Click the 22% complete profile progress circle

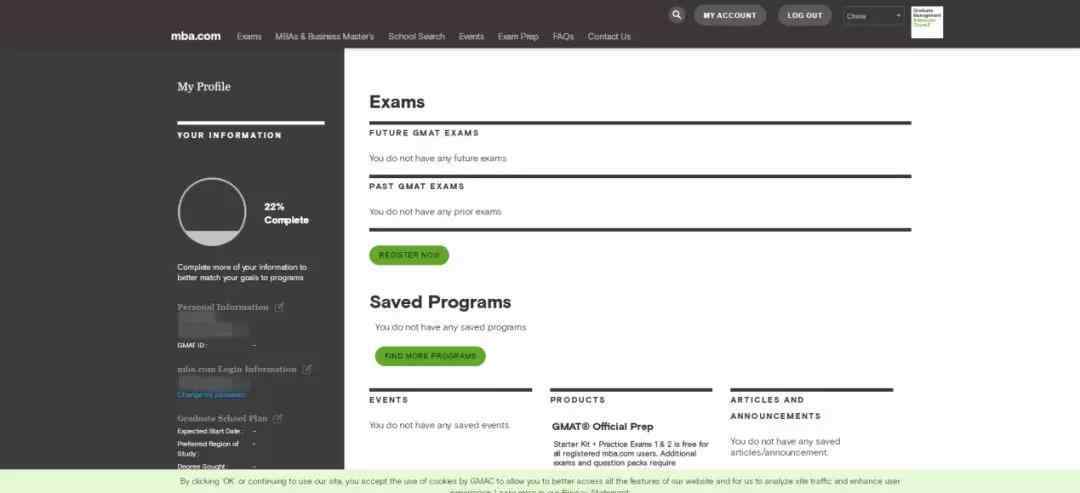coord(212,212)
